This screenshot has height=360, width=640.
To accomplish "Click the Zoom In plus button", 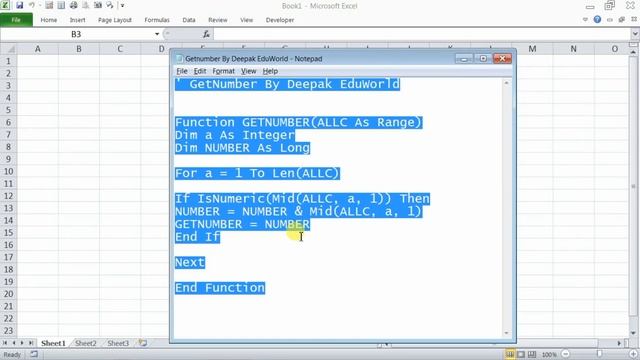I will tap(633, 354).
